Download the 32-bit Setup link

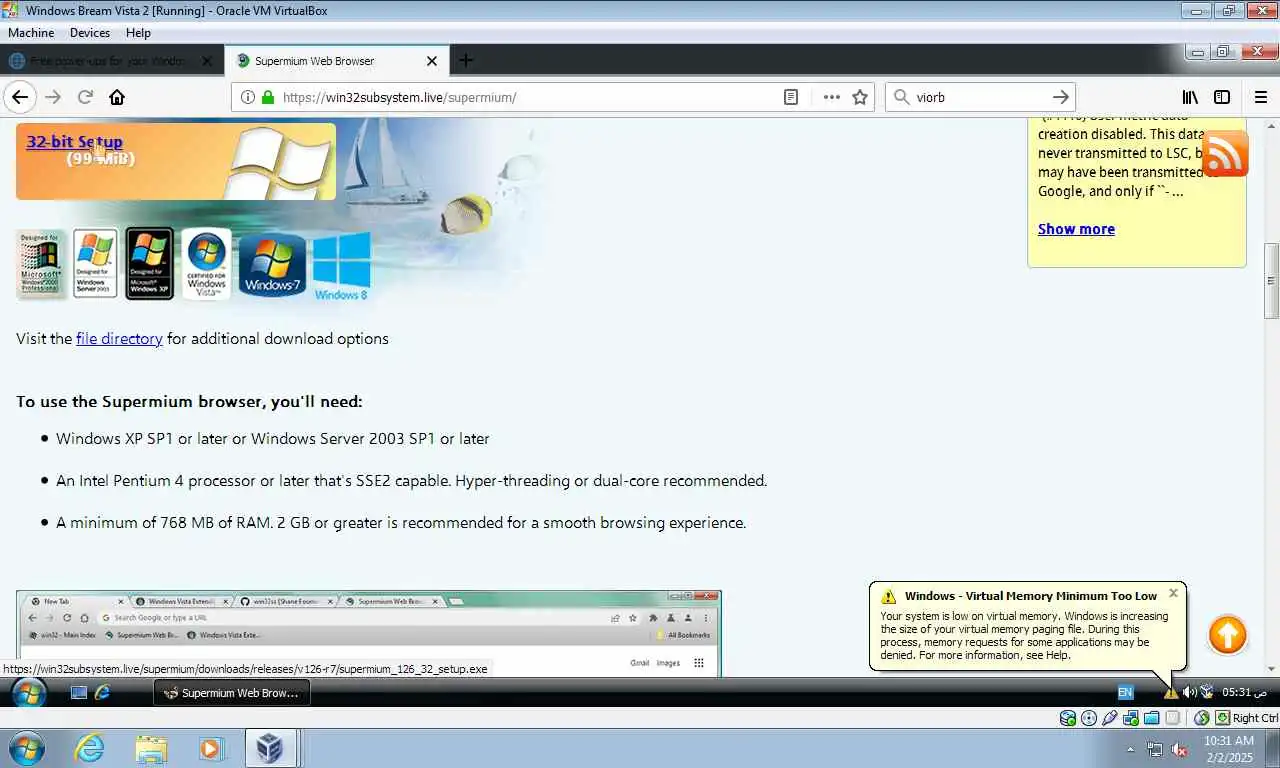point(74,142)
